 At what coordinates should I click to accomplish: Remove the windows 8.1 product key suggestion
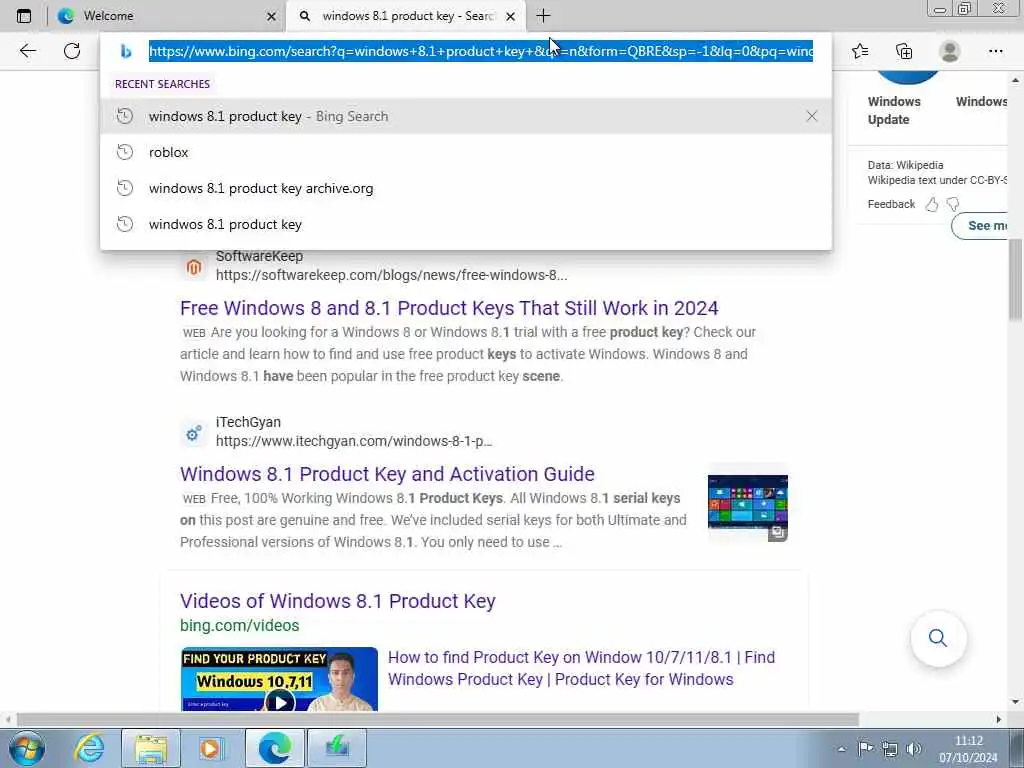[812, 116]
